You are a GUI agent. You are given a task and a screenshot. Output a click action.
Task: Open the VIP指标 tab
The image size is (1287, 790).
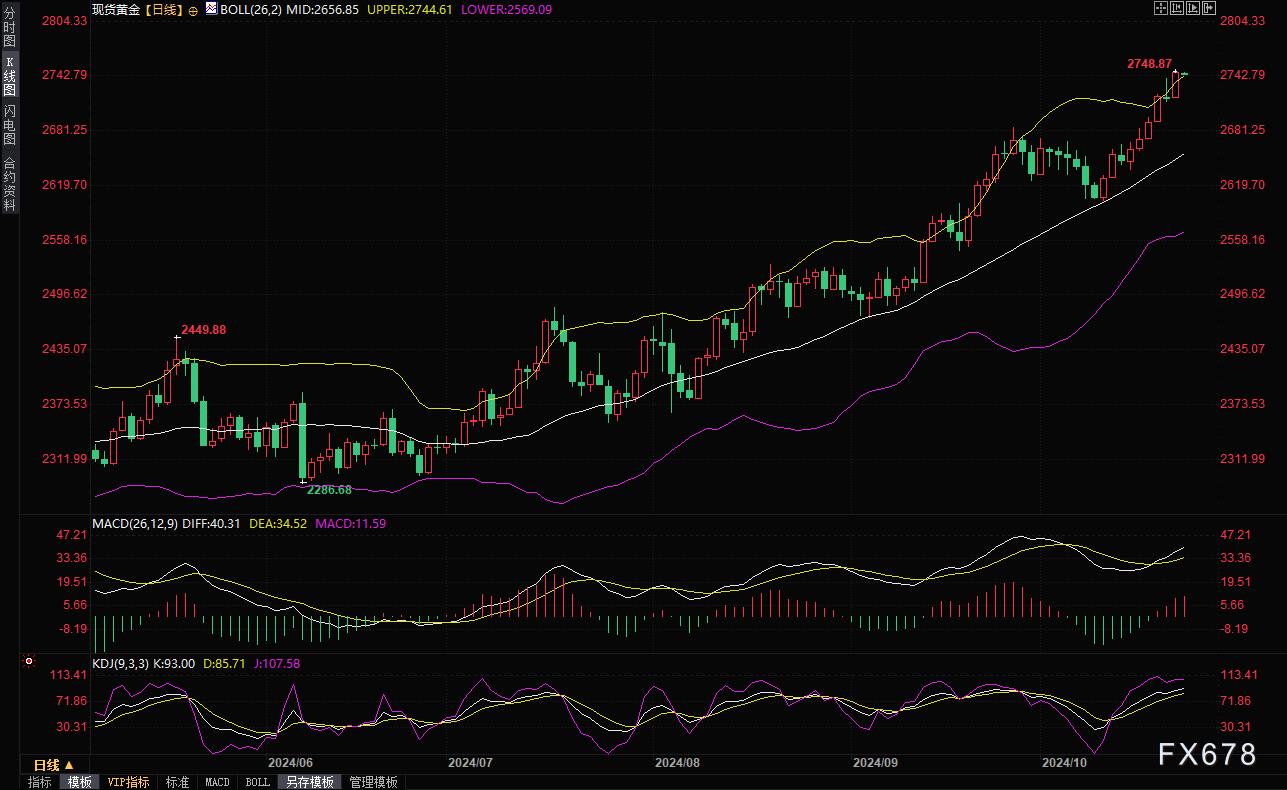click(x=128, y=782)
